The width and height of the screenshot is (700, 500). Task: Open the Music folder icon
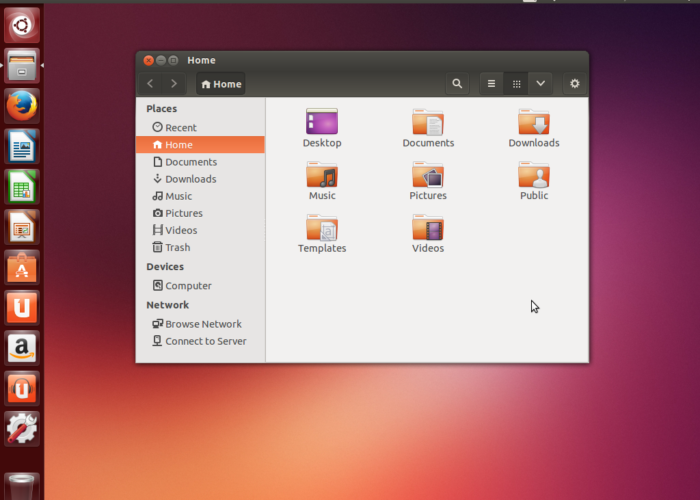pyautogui.click(x=322, y=175)
